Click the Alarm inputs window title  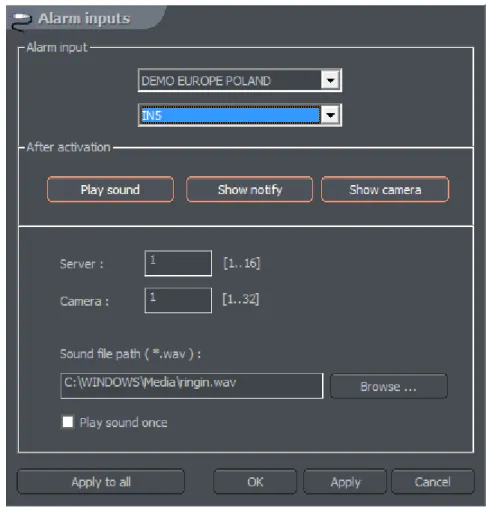point(84,19)
